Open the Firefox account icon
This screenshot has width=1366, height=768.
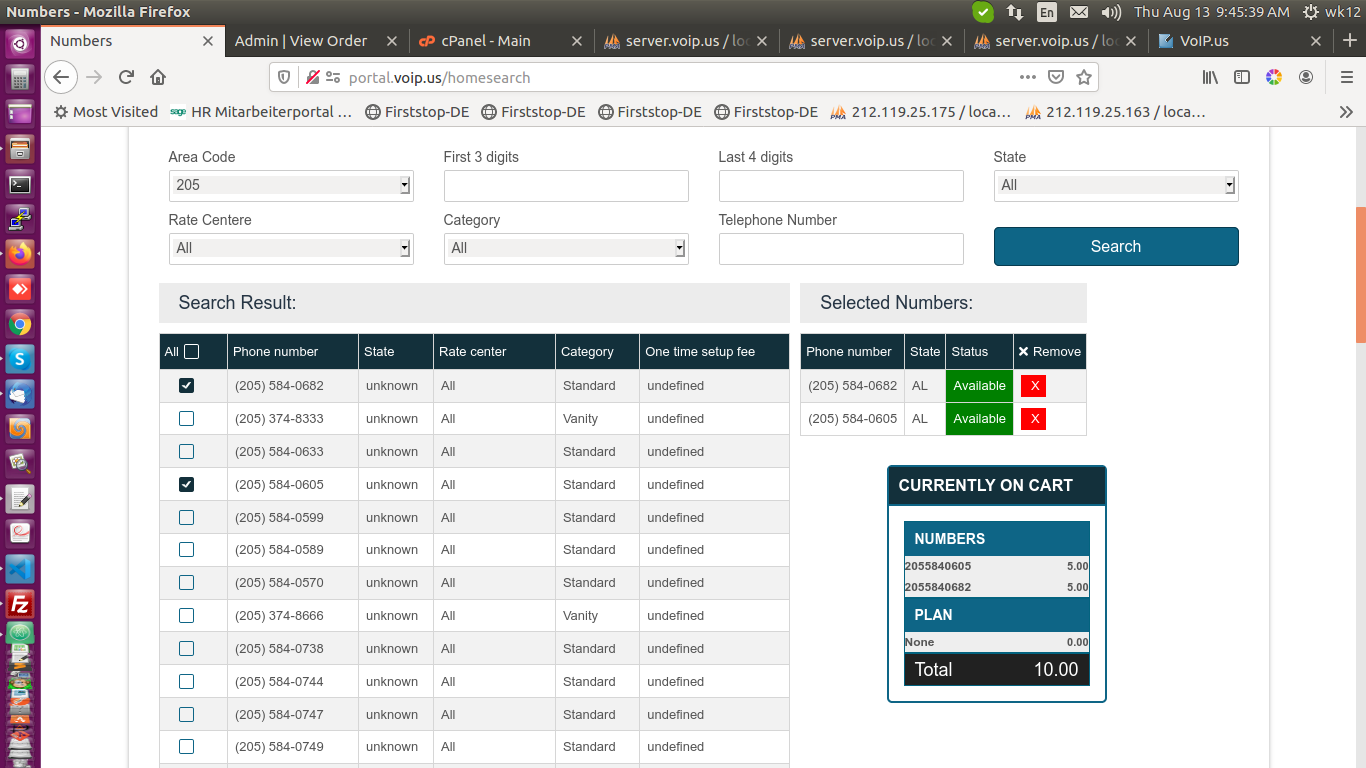tap(1306, 77)
